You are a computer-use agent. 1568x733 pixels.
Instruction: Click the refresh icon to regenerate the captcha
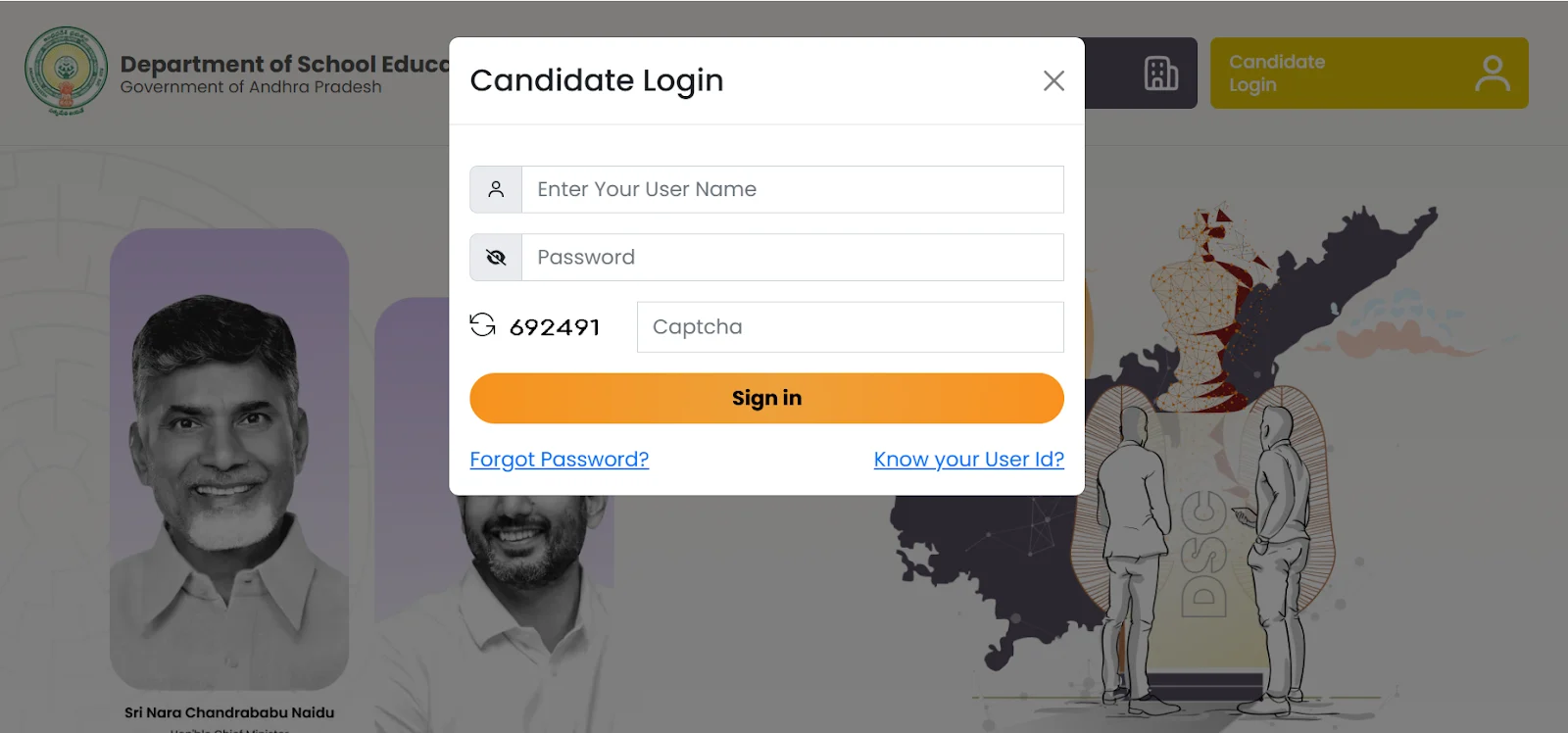483,326
